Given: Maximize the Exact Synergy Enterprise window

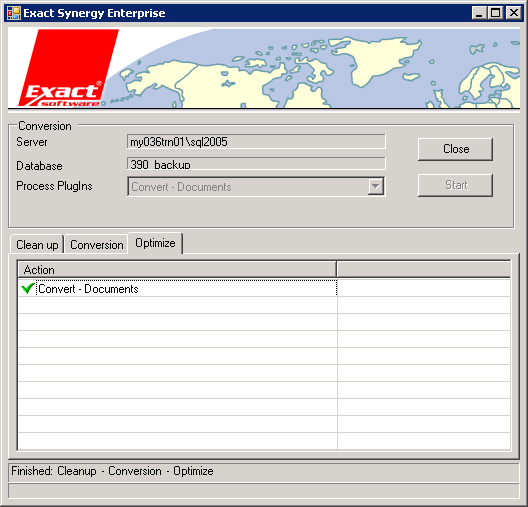Looking at the screenshot, I should point(495,13).
